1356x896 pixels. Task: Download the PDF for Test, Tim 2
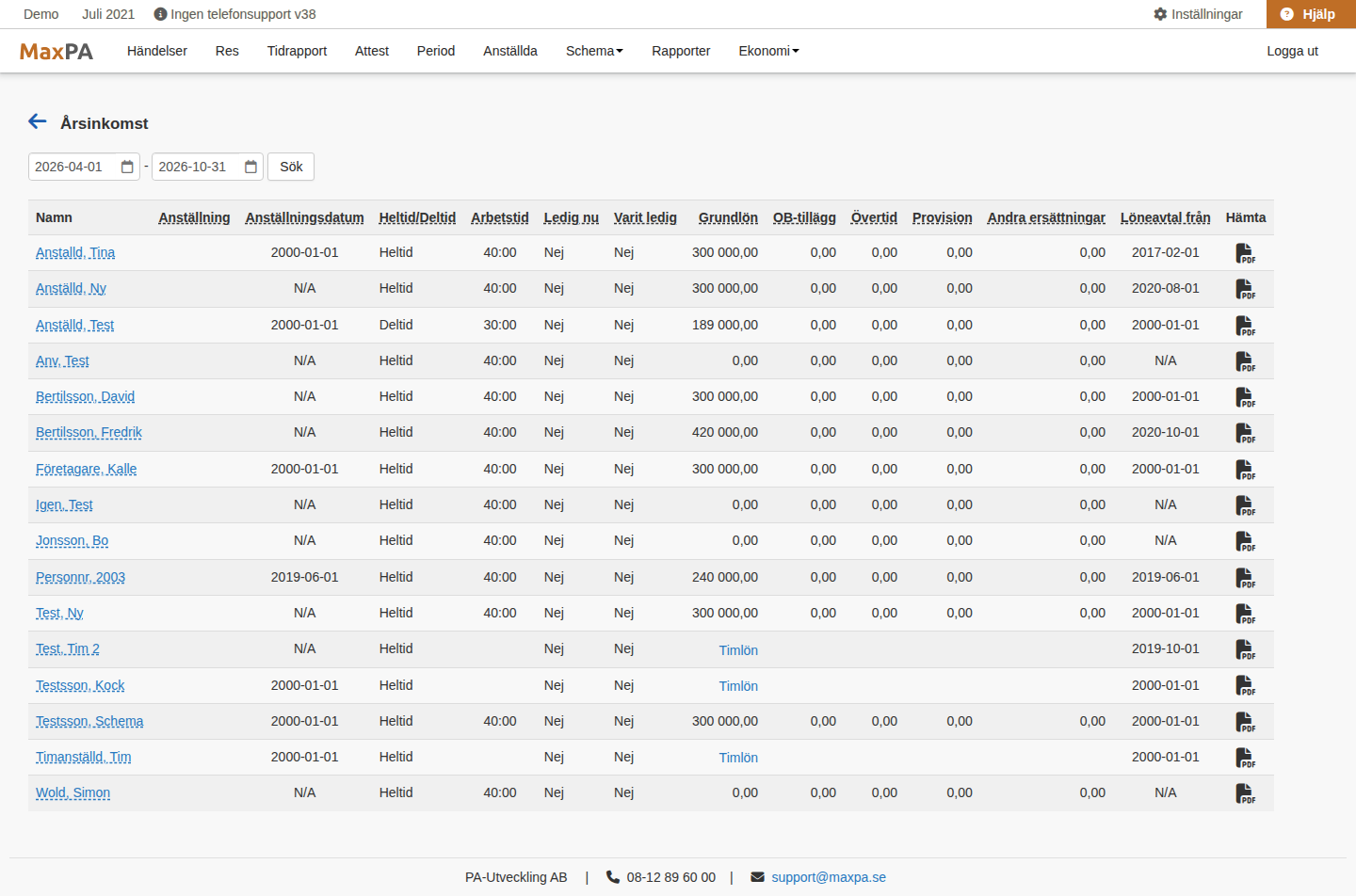tap(1245, 649)
